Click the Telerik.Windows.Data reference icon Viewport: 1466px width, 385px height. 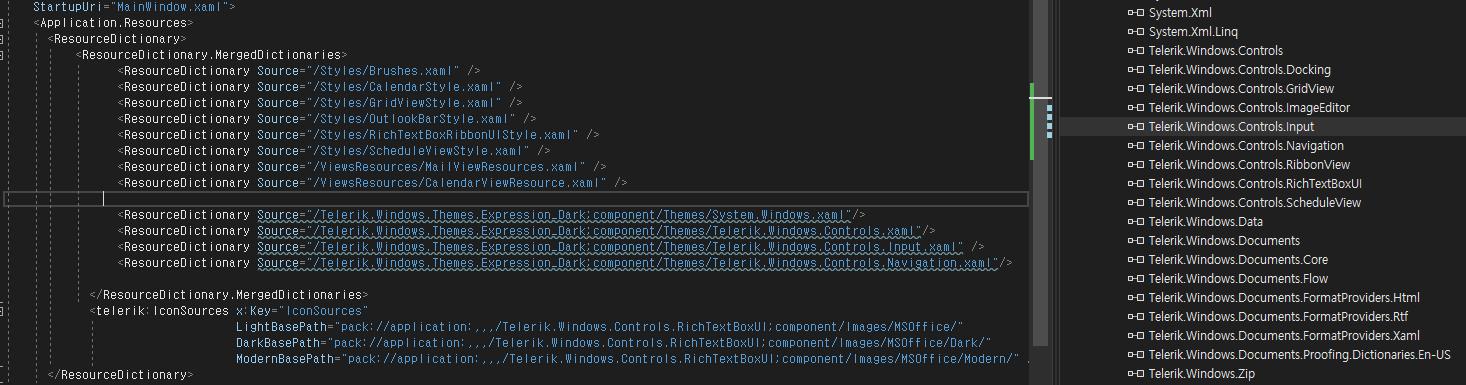tap(1135, 221)
